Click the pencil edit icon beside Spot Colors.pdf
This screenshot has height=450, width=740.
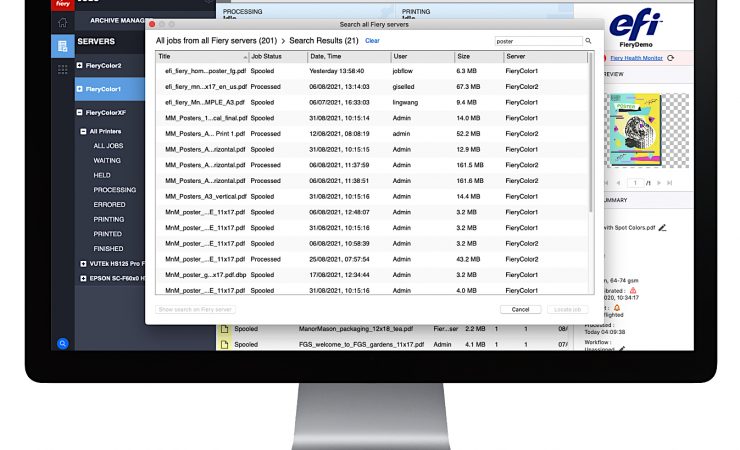pos(662,227)
